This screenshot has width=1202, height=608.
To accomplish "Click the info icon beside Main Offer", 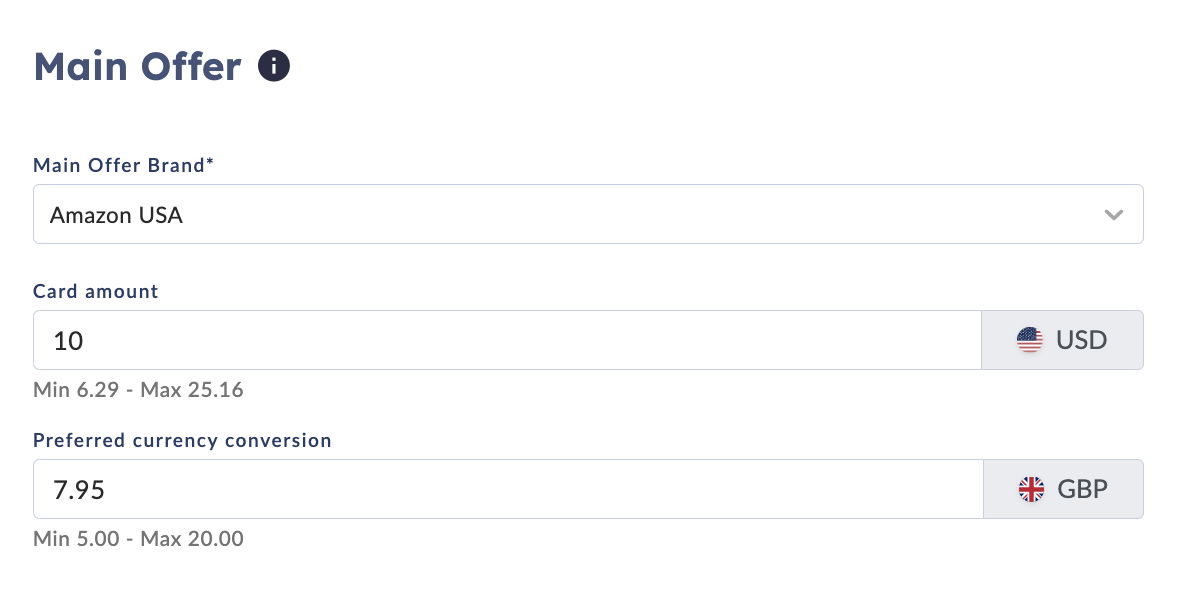I will [274, 67].
